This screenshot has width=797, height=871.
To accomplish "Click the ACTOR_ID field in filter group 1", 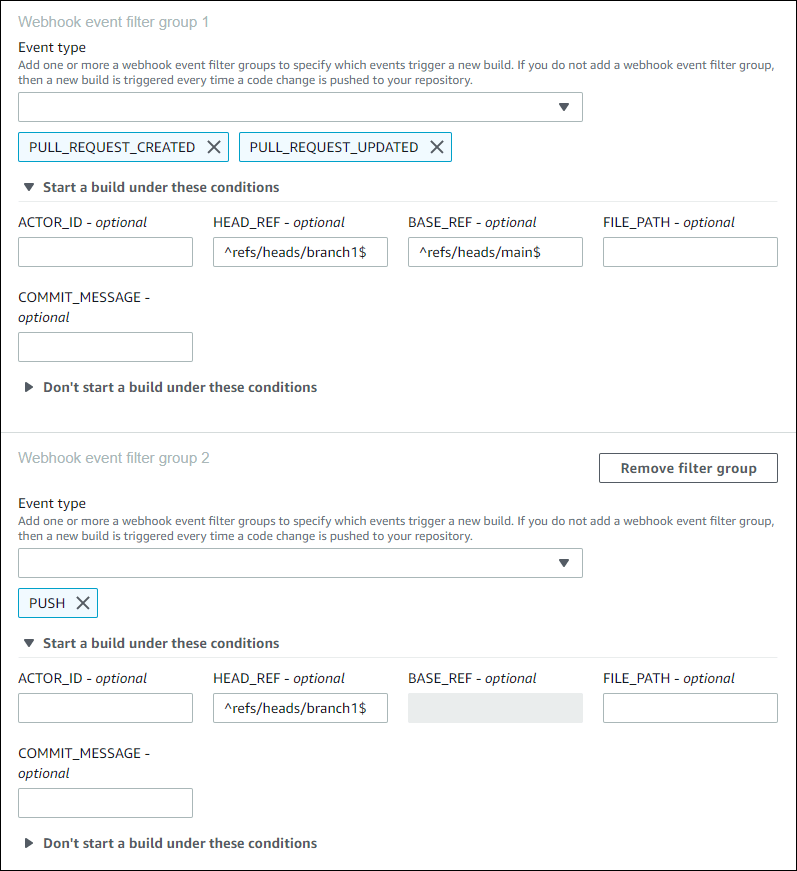I will pyautogui.click(x=105, y=252).
